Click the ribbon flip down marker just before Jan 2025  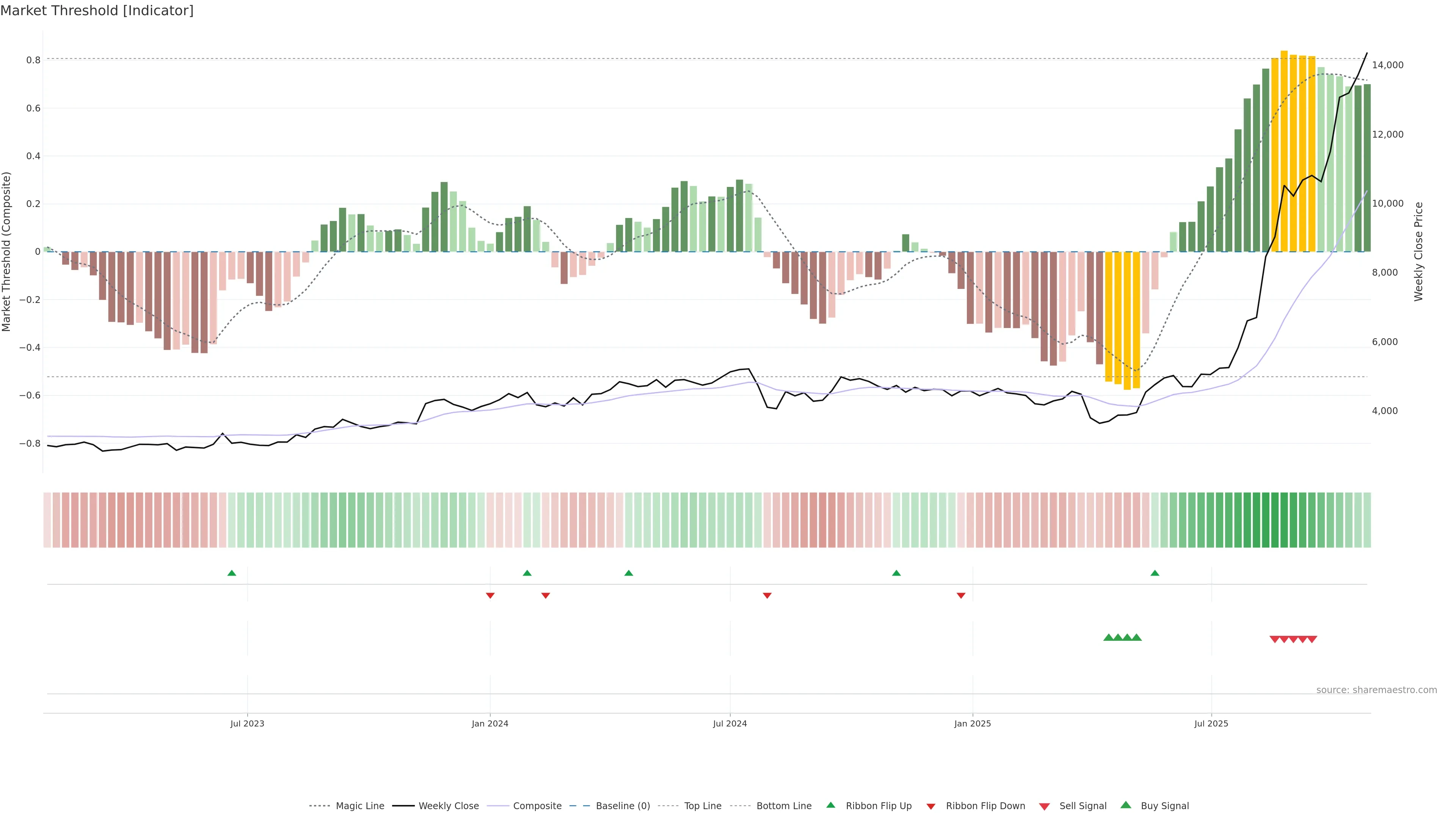click(x=961, y=596)
